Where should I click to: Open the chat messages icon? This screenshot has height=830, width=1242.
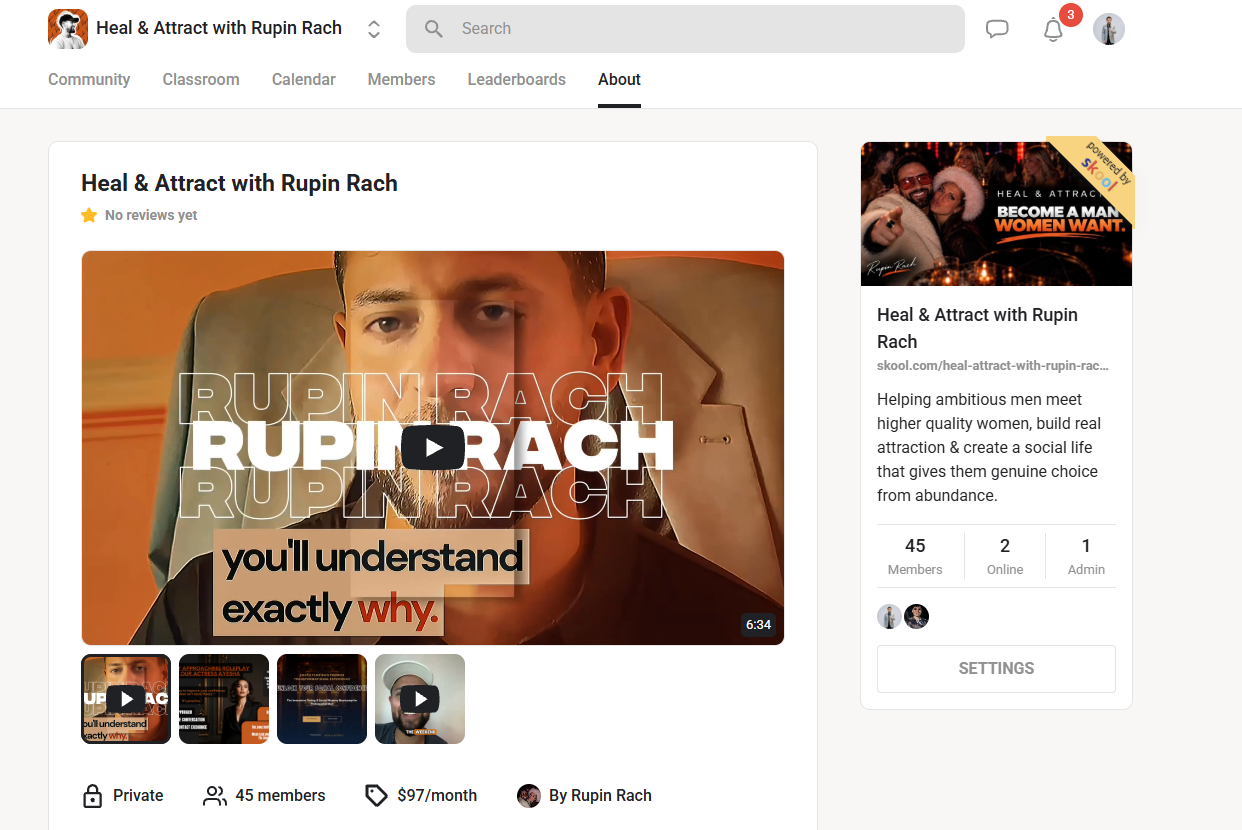[997, 29]
